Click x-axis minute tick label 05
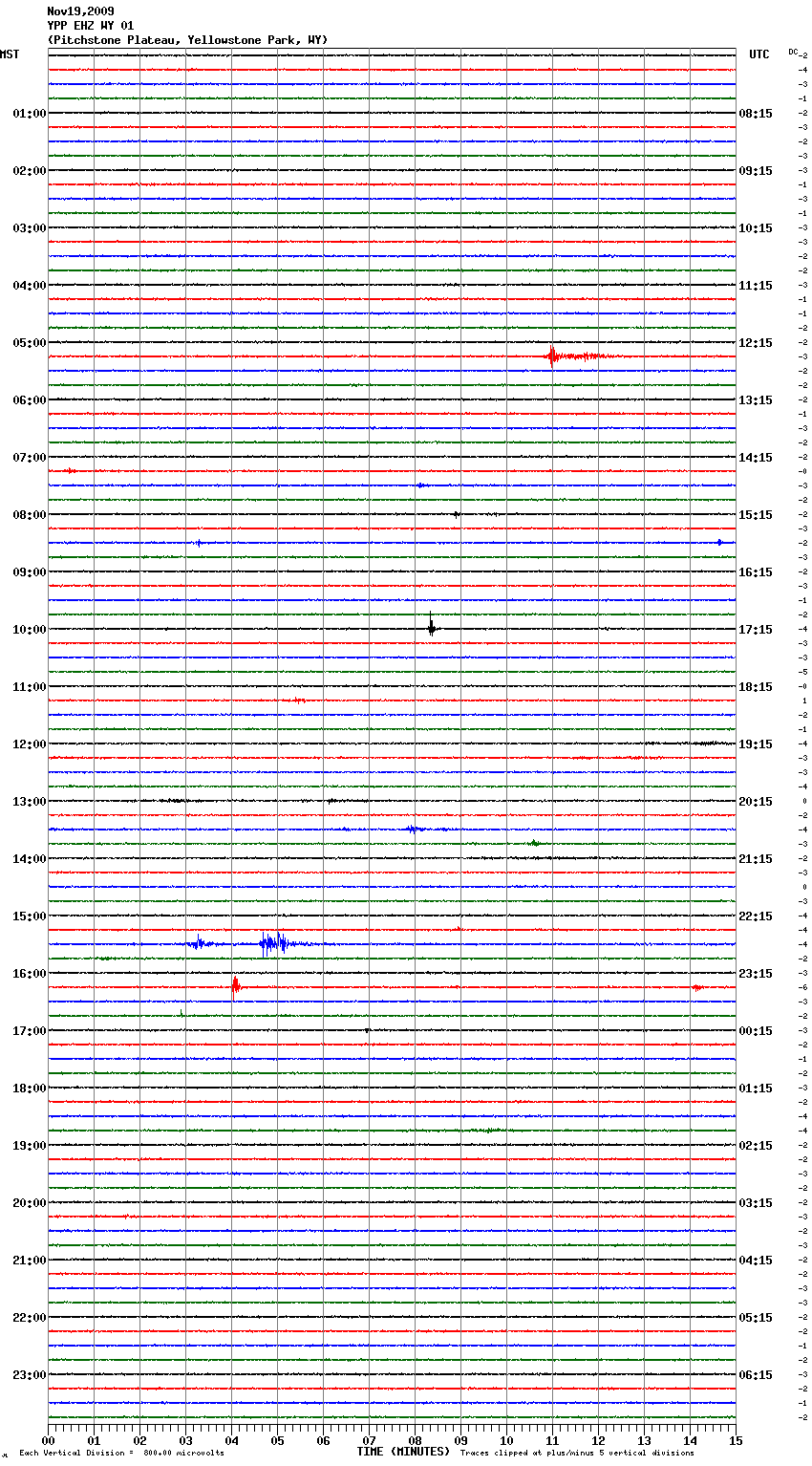Image resolution: width=812 pixels, height=1466 pixels. tap(277, 1440)
